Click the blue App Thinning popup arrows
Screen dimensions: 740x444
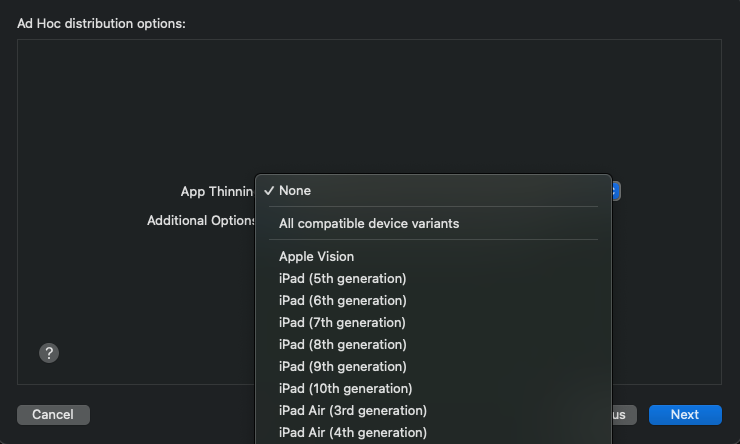(616, 190)
